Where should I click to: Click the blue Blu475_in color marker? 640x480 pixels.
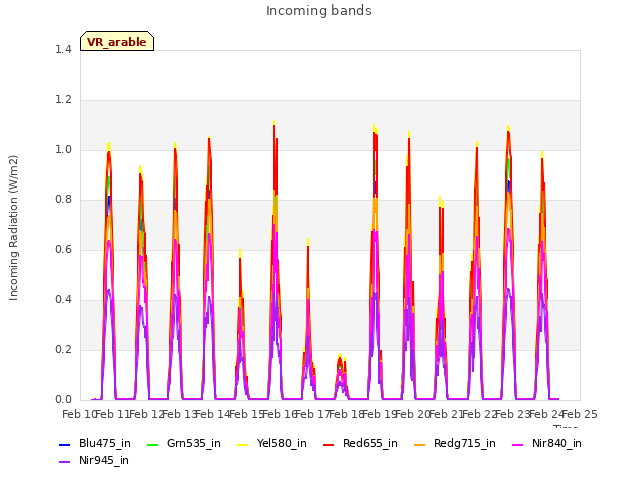point(64,444)
